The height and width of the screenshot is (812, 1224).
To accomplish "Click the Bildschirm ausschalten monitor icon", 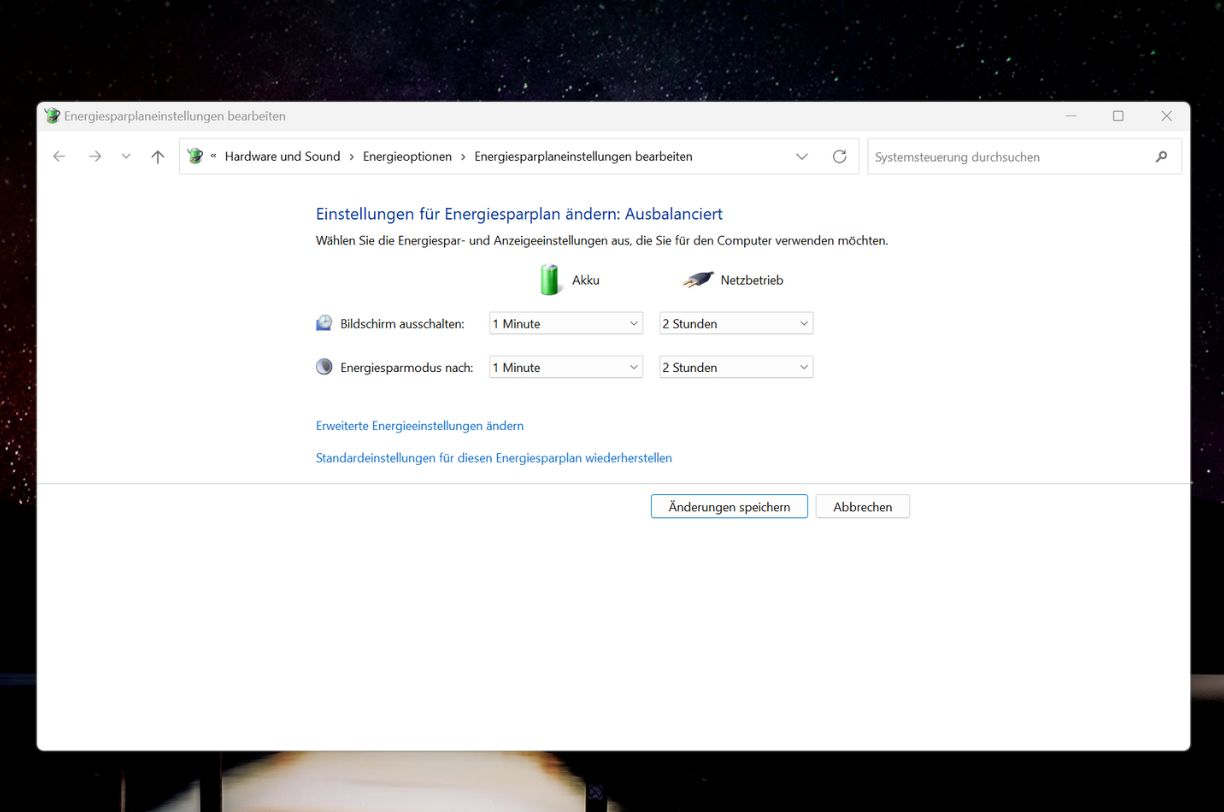I will point(324,323).
